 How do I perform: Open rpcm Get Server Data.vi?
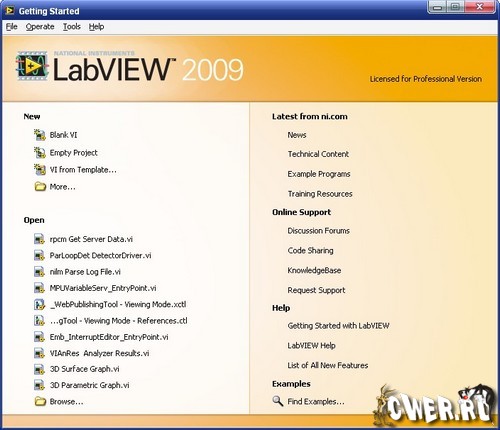click(x=91, y=239)
